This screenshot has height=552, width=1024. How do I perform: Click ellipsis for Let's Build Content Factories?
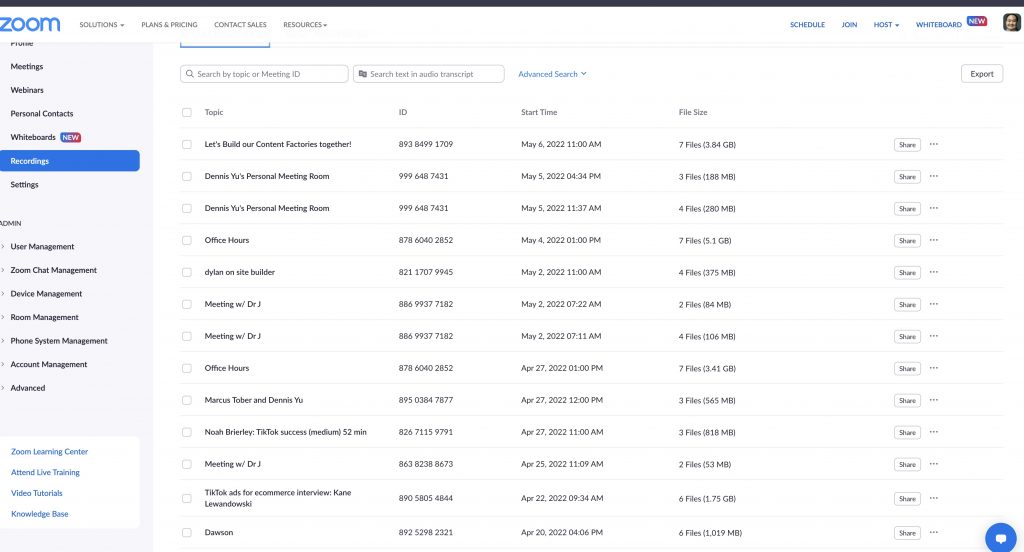tap(933, 144)
